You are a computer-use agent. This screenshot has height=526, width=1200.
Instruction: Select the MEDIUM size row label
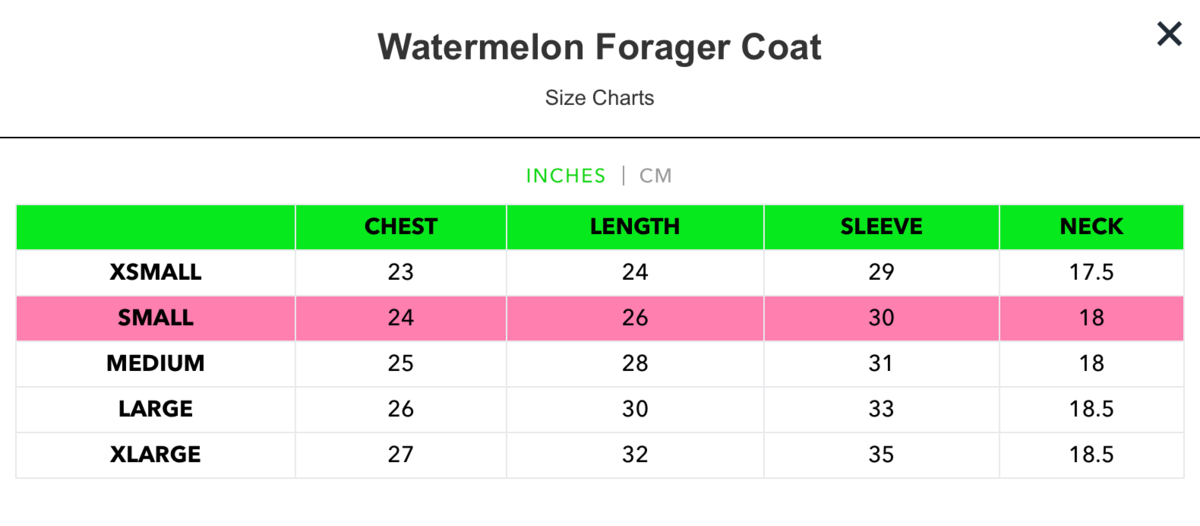point(156,363)
